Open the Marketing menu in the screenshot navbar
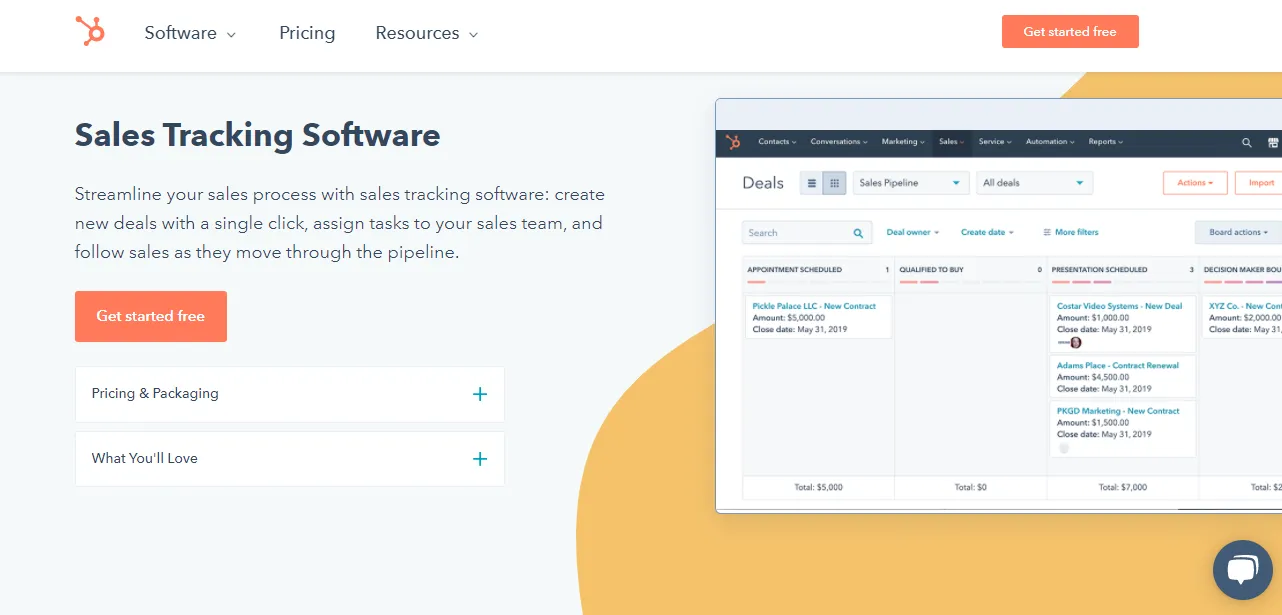Viewport: 1282px width, 615px height. [x=903, y=142]
